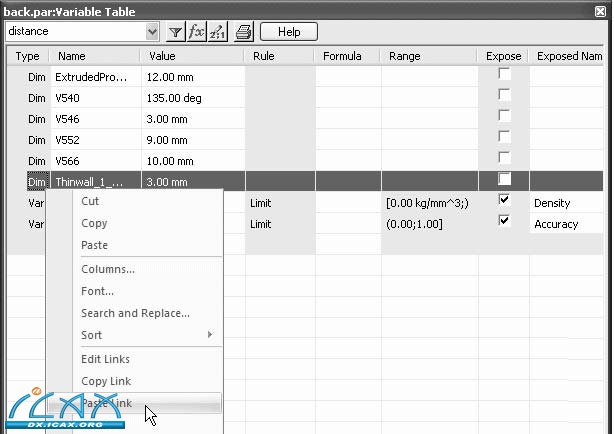Viewport: 614px width, 434px height.
Task: Click the Rule column header
Action: 279,56
